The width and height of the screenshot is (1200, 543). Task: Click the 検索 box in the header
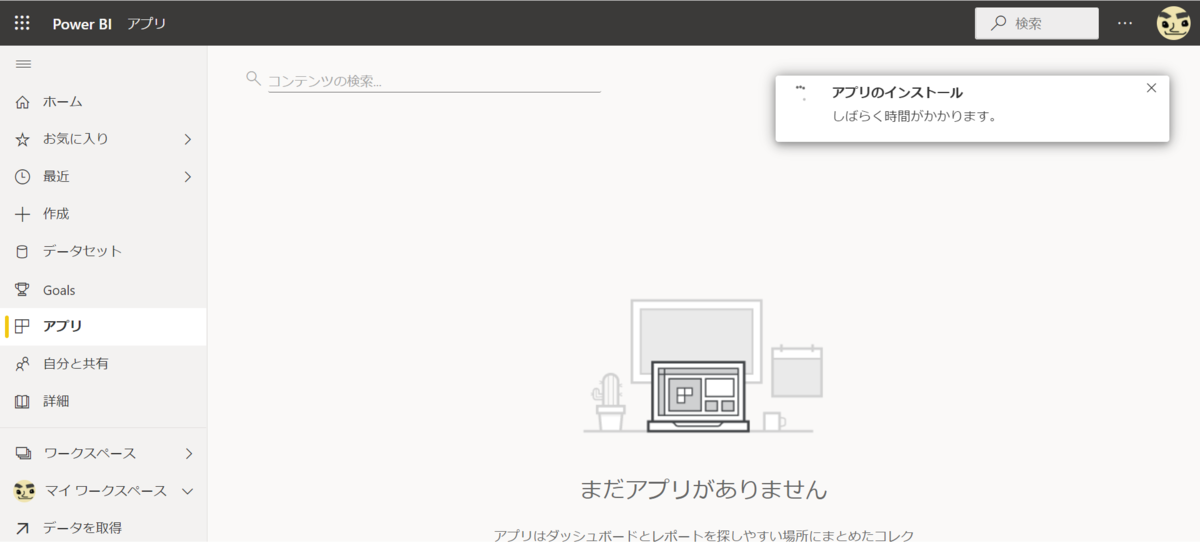(x=1036, y=23)
